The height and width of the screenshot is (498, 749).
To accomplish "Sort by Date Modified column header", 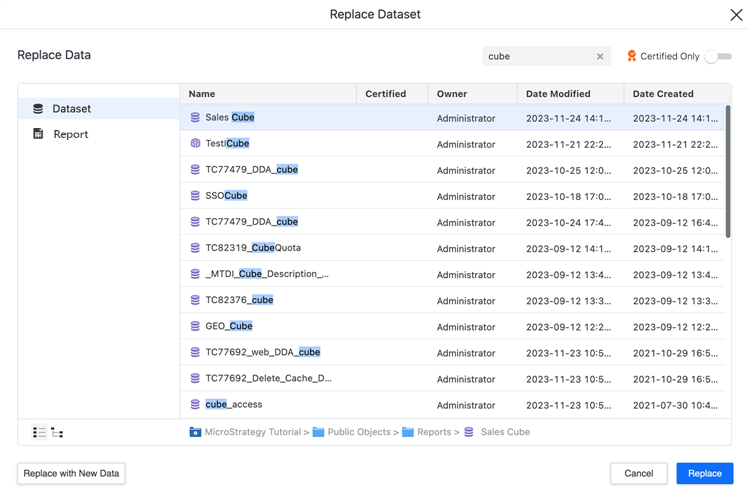I will point(558,94).
